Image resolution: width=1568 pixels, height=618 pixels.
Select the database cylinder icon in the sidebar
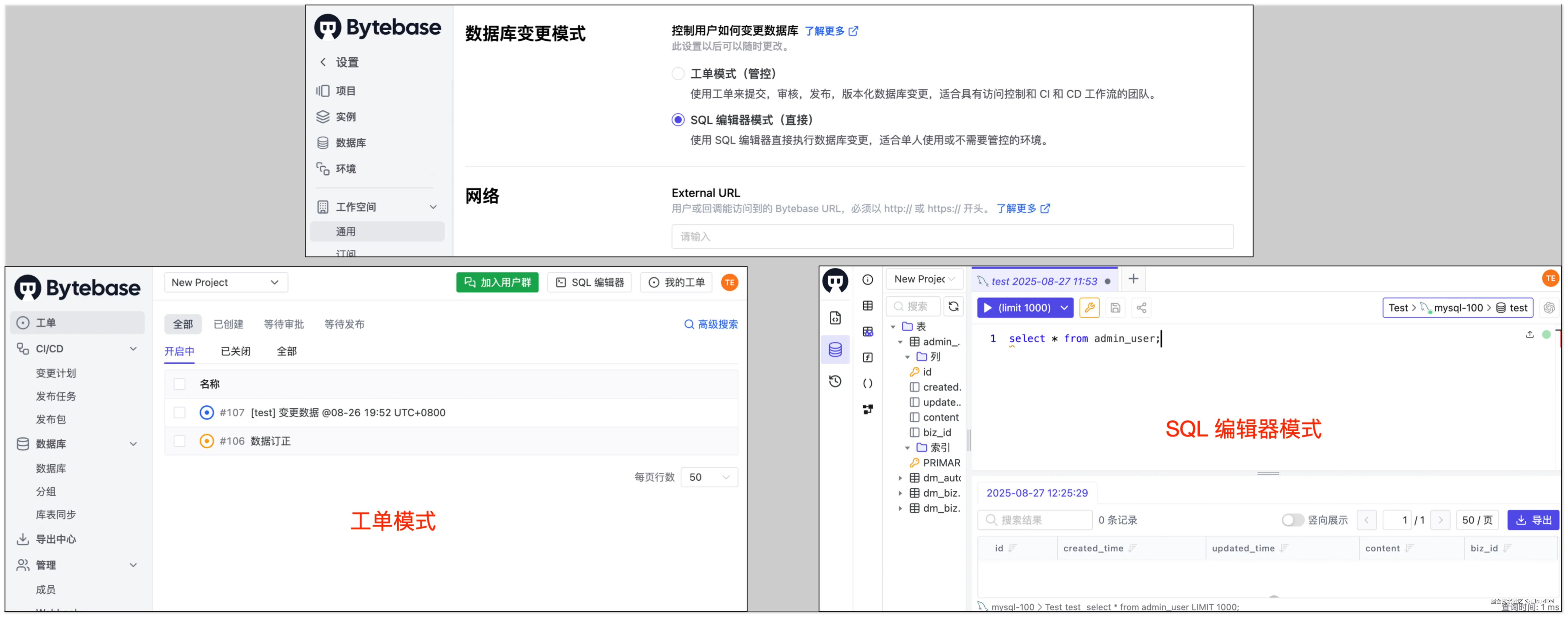coord(835,349)
